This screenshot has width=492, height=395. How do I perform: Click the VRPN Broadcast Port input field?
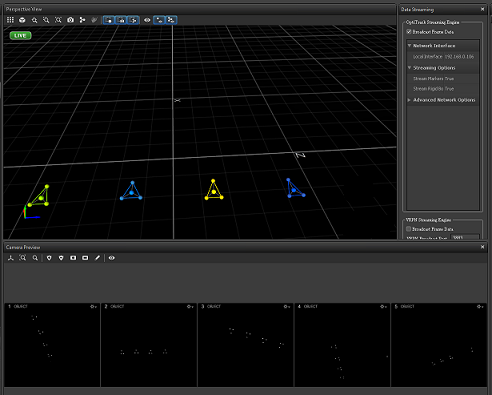click(x=465, y=237)
